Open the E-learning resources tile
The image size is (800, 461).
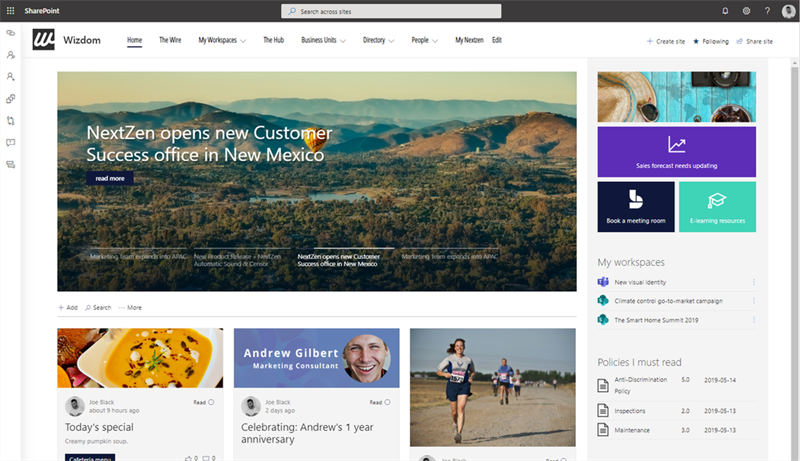click(x=717, y=207)
